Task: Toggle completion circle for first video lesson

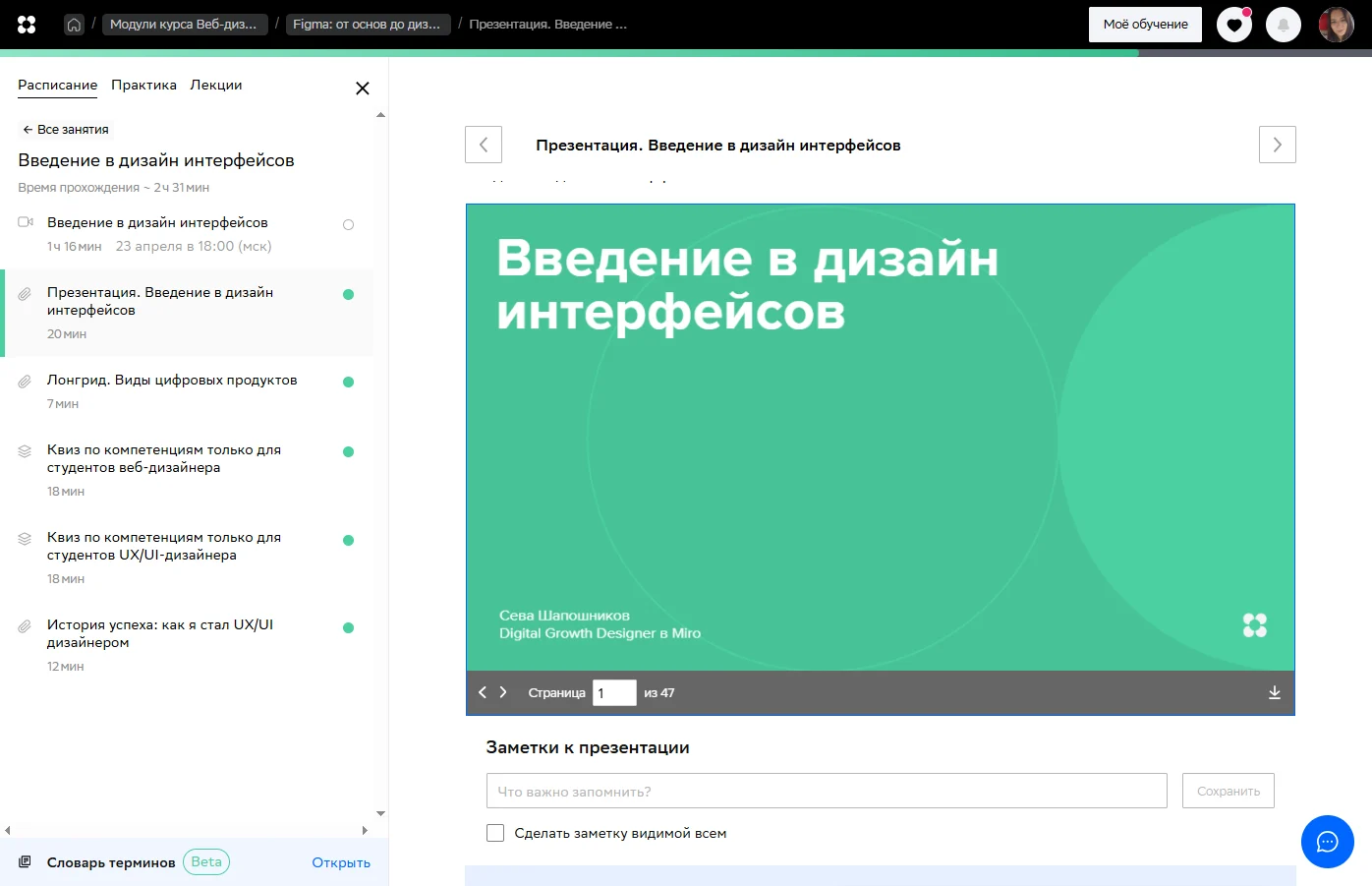Action: [x=348, y=225]
